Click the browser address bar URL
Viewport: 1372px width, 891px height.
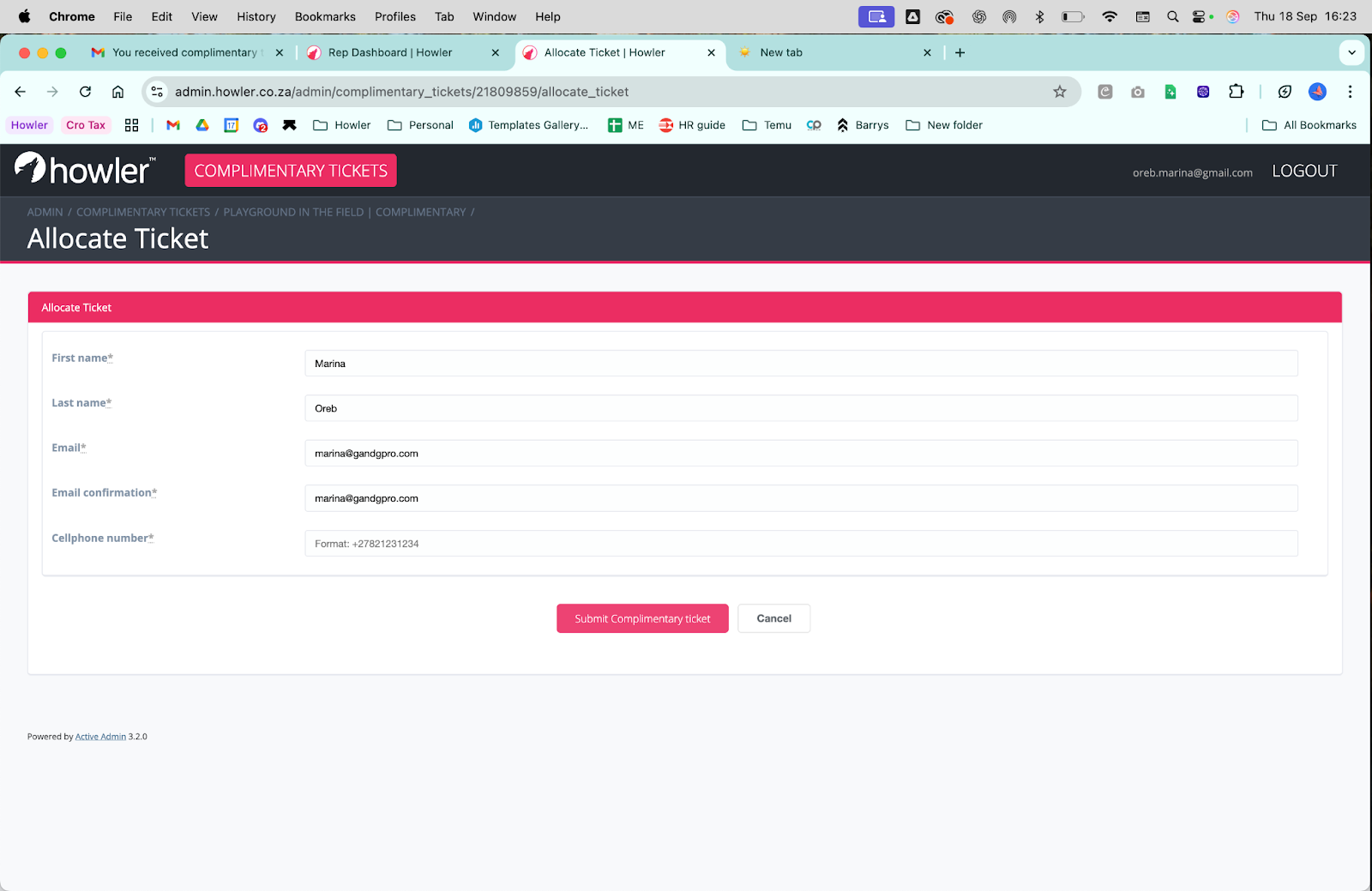(x=401, y=92)
